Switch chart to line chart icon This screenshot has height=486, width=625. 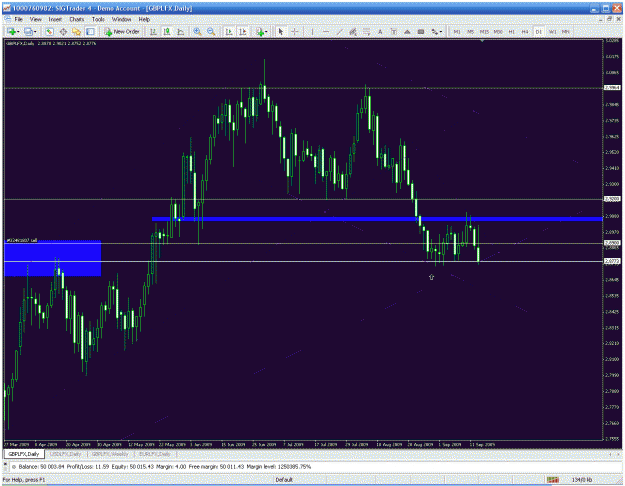181,32
